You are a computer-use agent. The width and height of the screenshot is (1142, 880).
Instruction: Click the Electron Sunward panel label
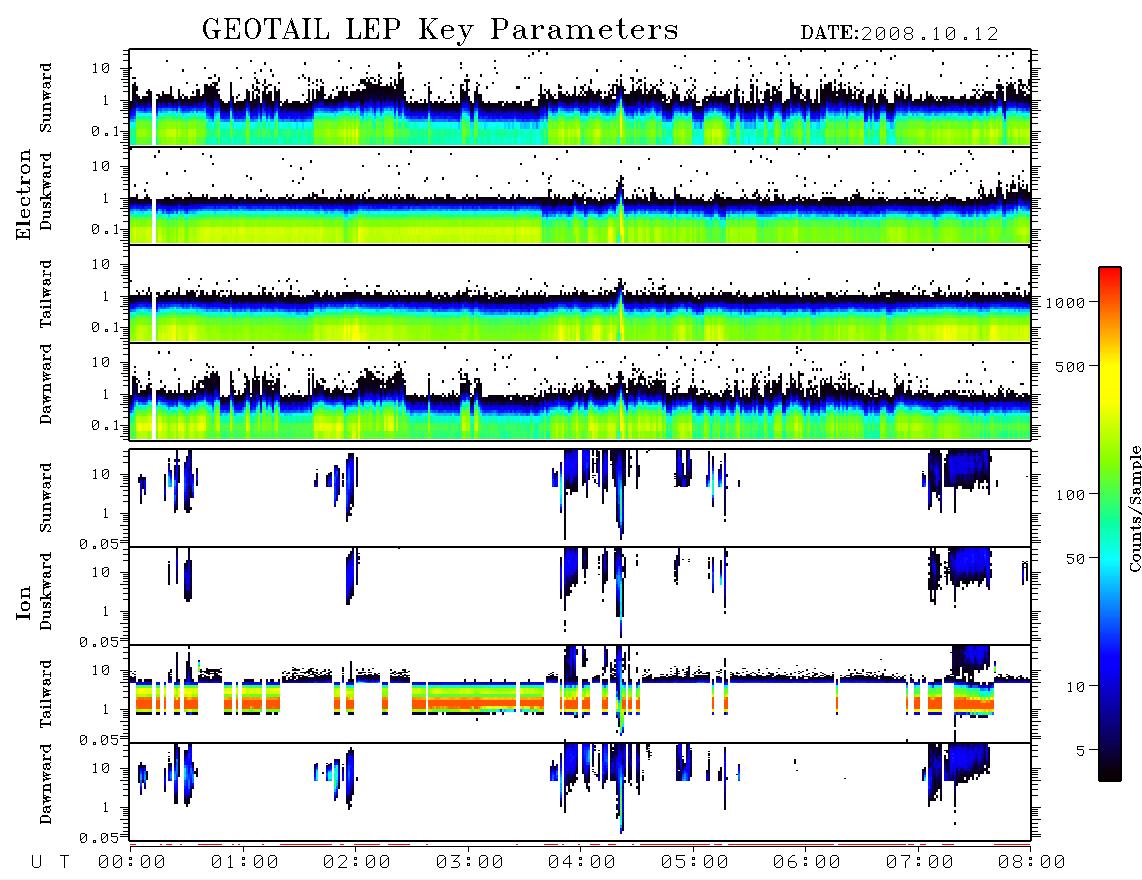46,98
